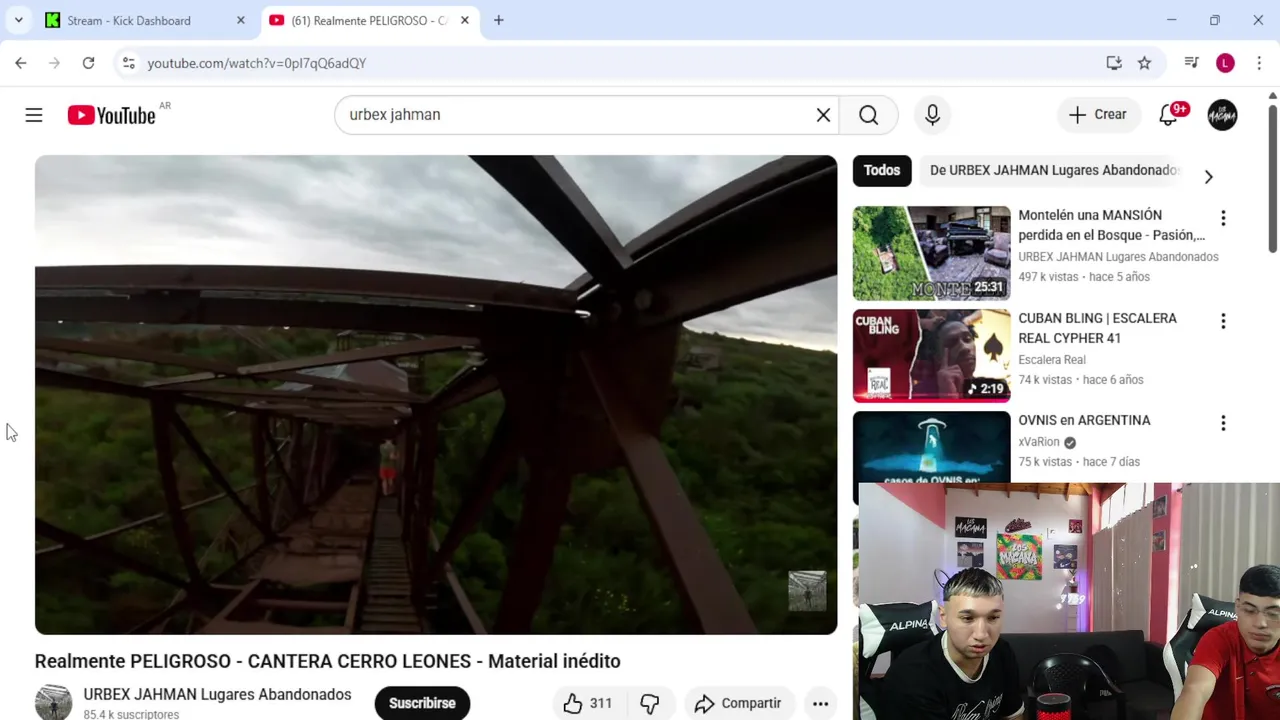
Task: Go forward with browser forward arrow
Action: 55,63
